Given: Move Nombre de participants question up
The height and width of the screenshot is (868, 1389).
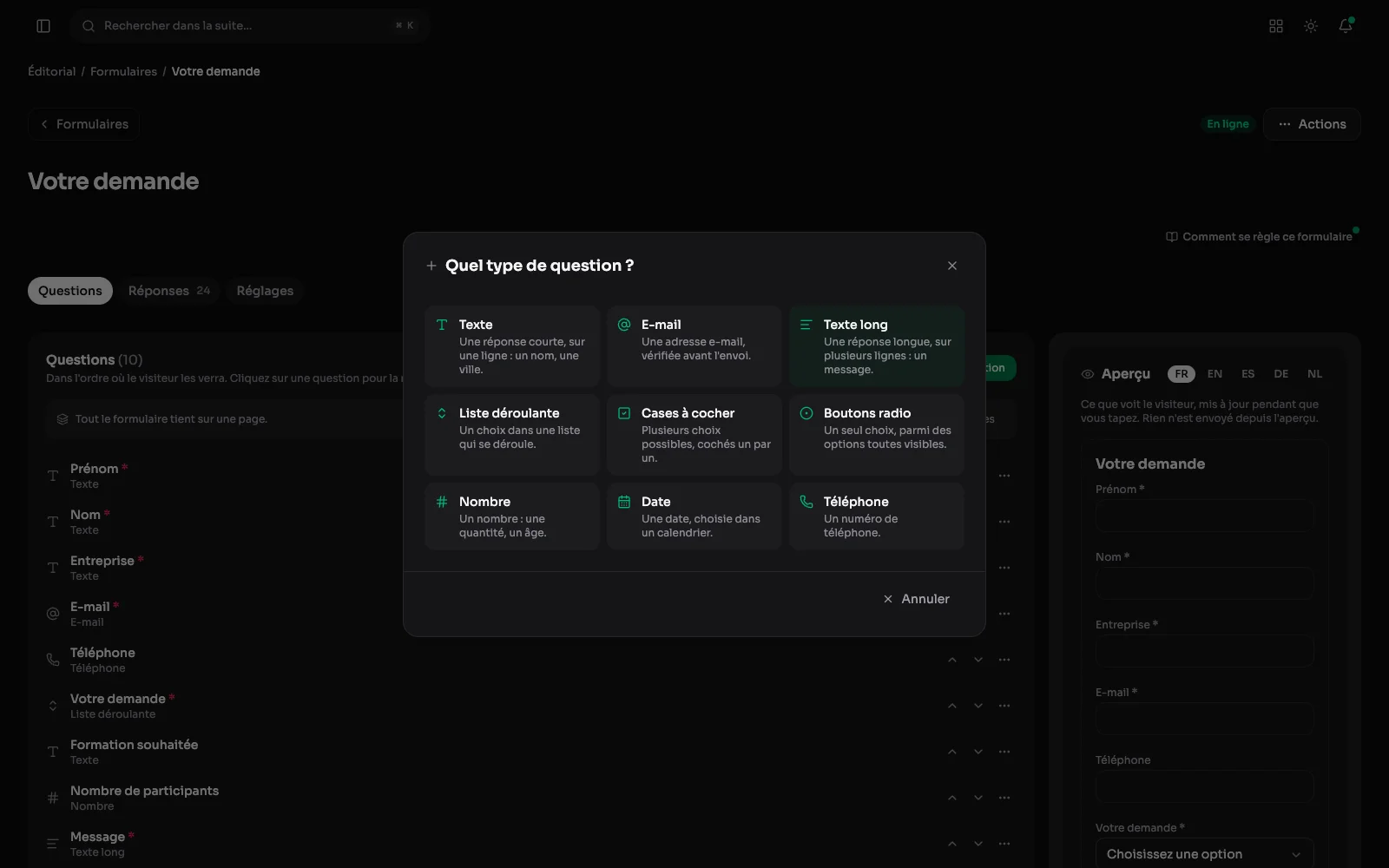Looking at the screenshot, I should click(952, 798).
